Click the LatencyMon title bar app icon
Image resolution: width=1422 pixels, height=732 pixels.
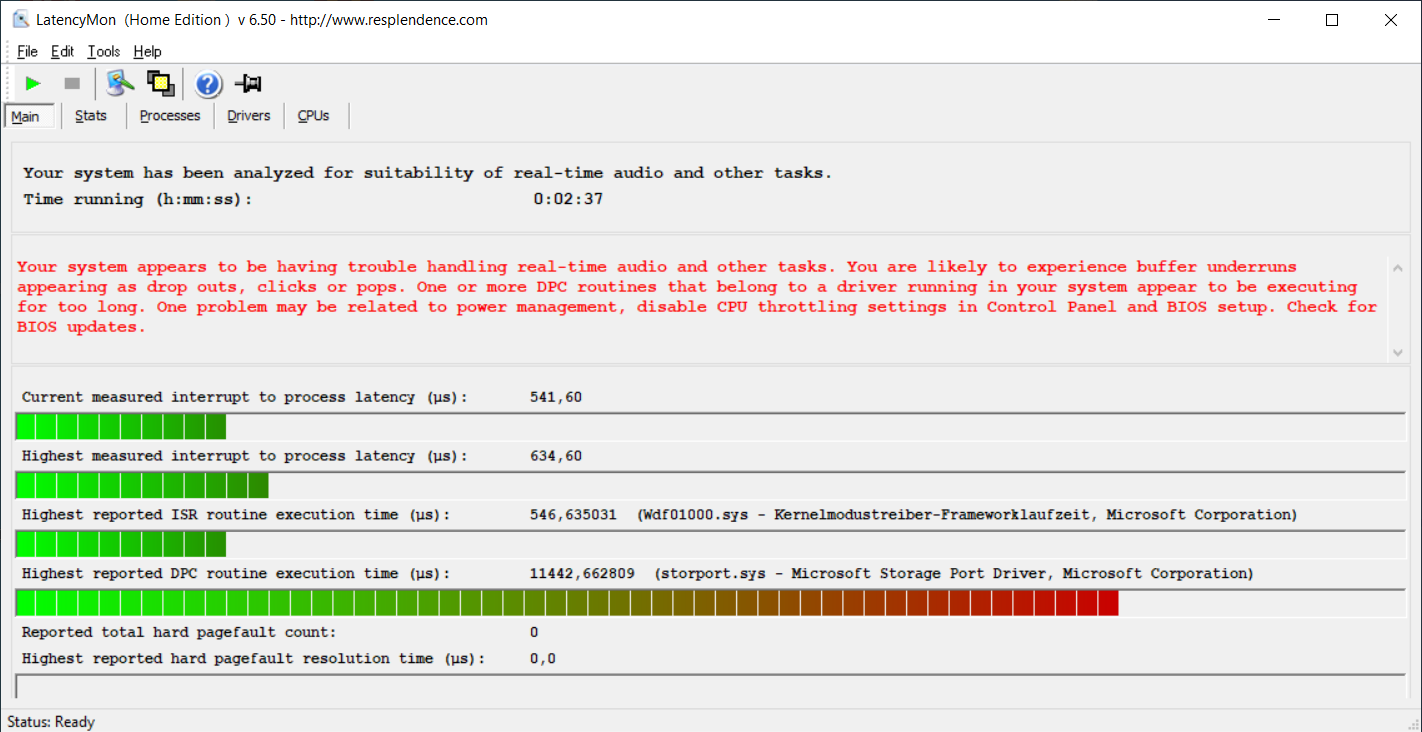[x=21, y=20]
